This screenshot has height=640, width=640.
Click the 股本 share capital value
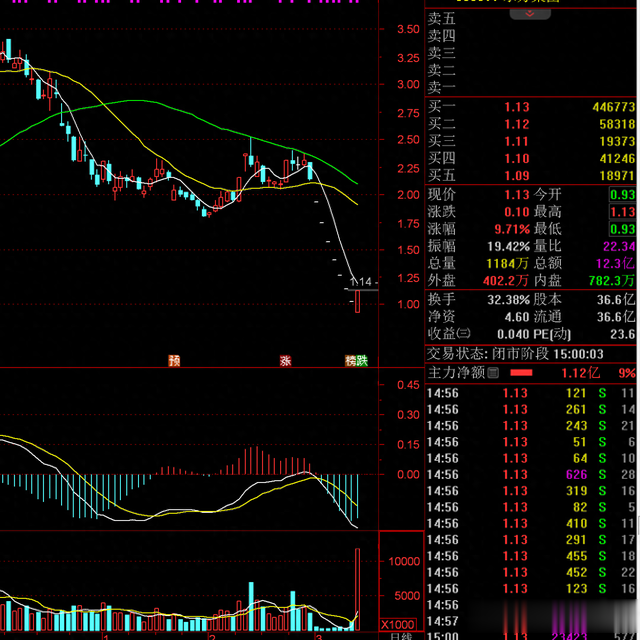pos(616,300)
